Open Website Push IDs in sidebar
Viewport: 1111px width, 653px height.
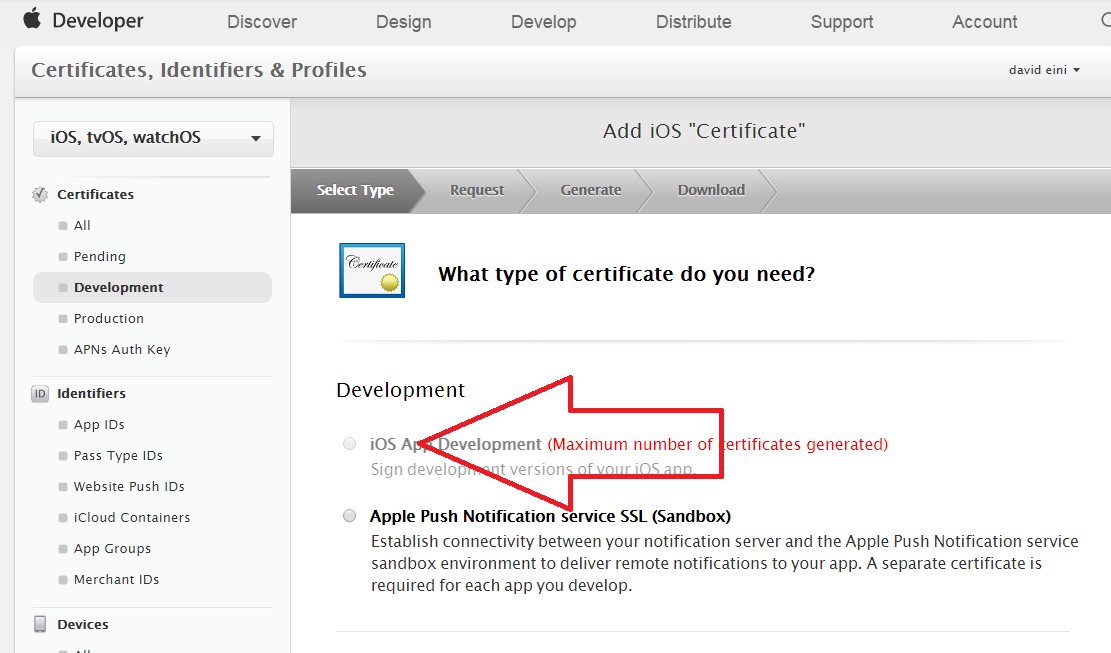(x=129, y=487)
